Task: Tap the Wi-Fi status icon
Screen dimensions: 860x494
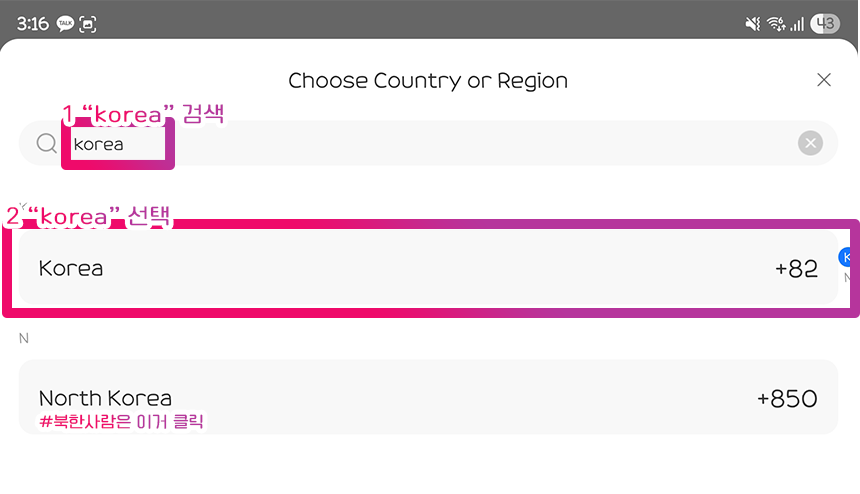Action: coord(775,23)
